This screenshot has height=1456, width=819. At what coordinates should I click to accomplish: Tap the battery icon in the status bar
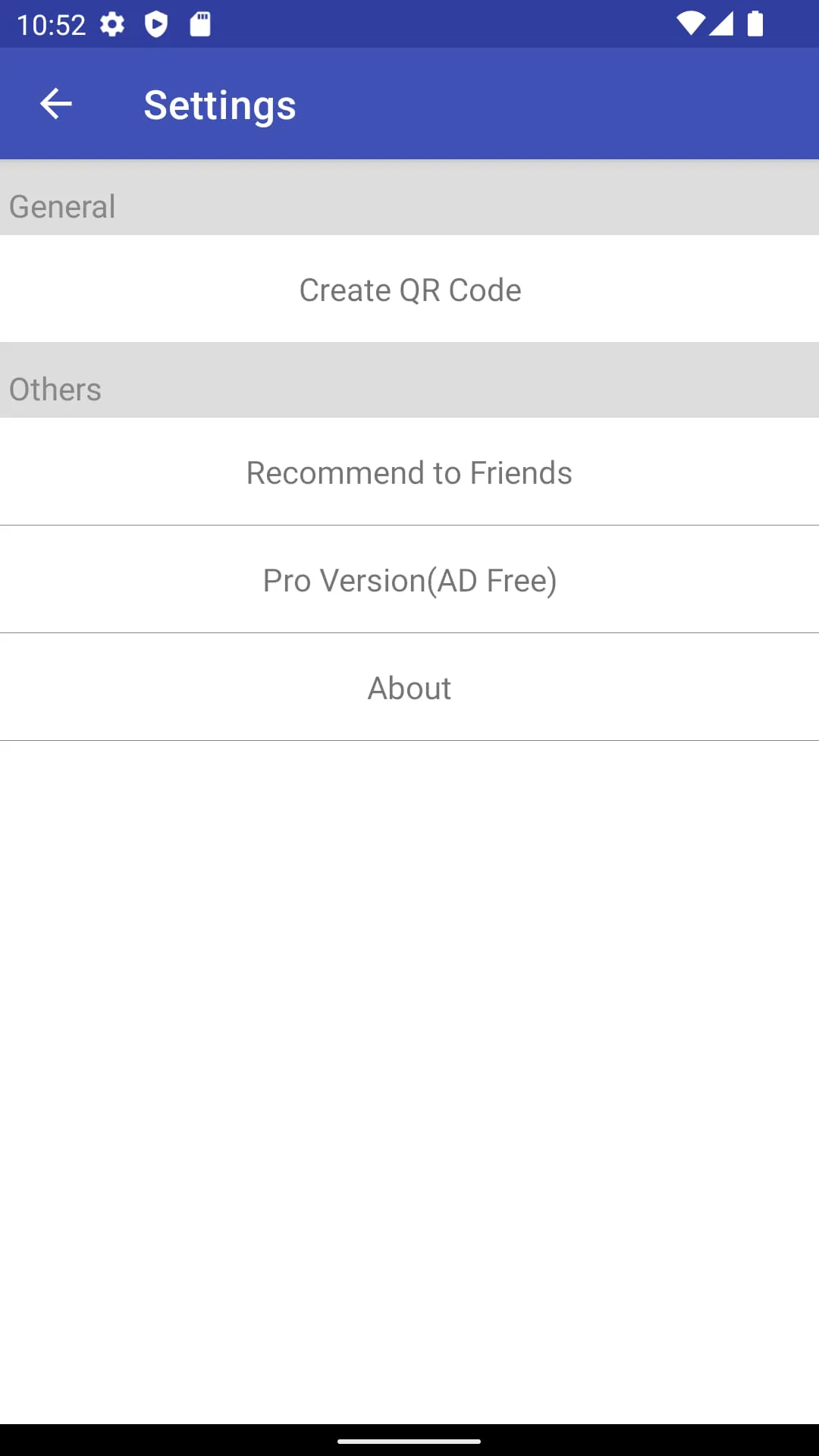pos(755,24)
